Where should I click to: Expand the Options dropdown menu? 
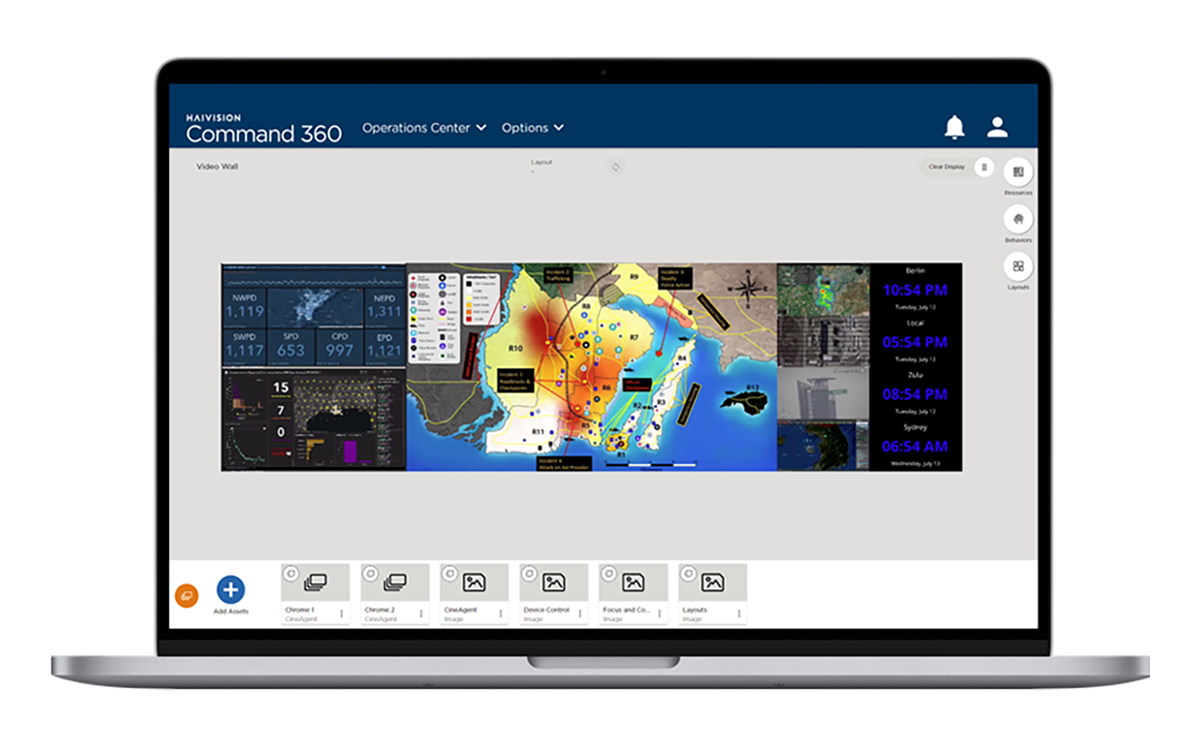click(x=533, y=128)
